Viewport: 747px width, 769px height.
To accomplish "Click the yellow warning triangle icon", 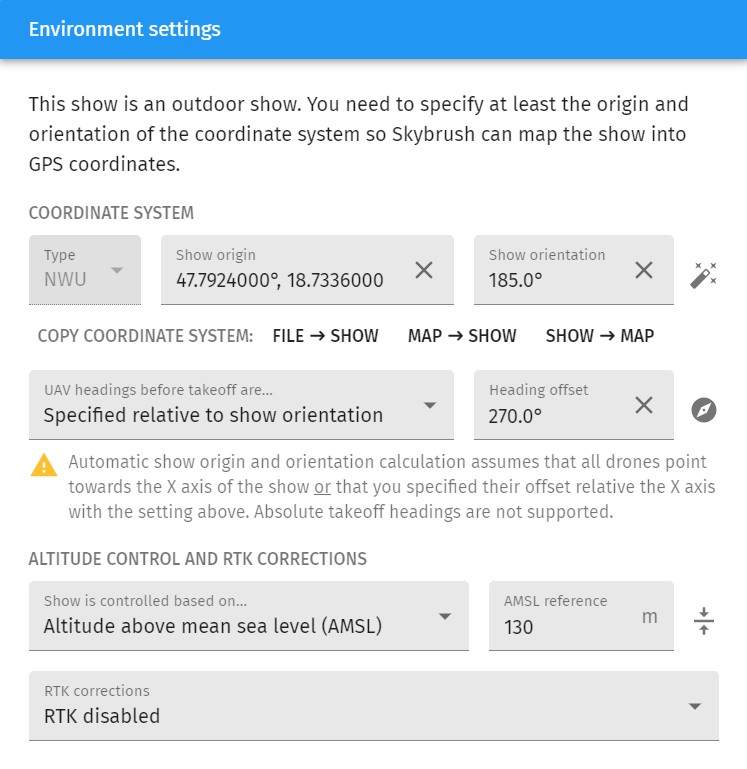I will (44, 465).
